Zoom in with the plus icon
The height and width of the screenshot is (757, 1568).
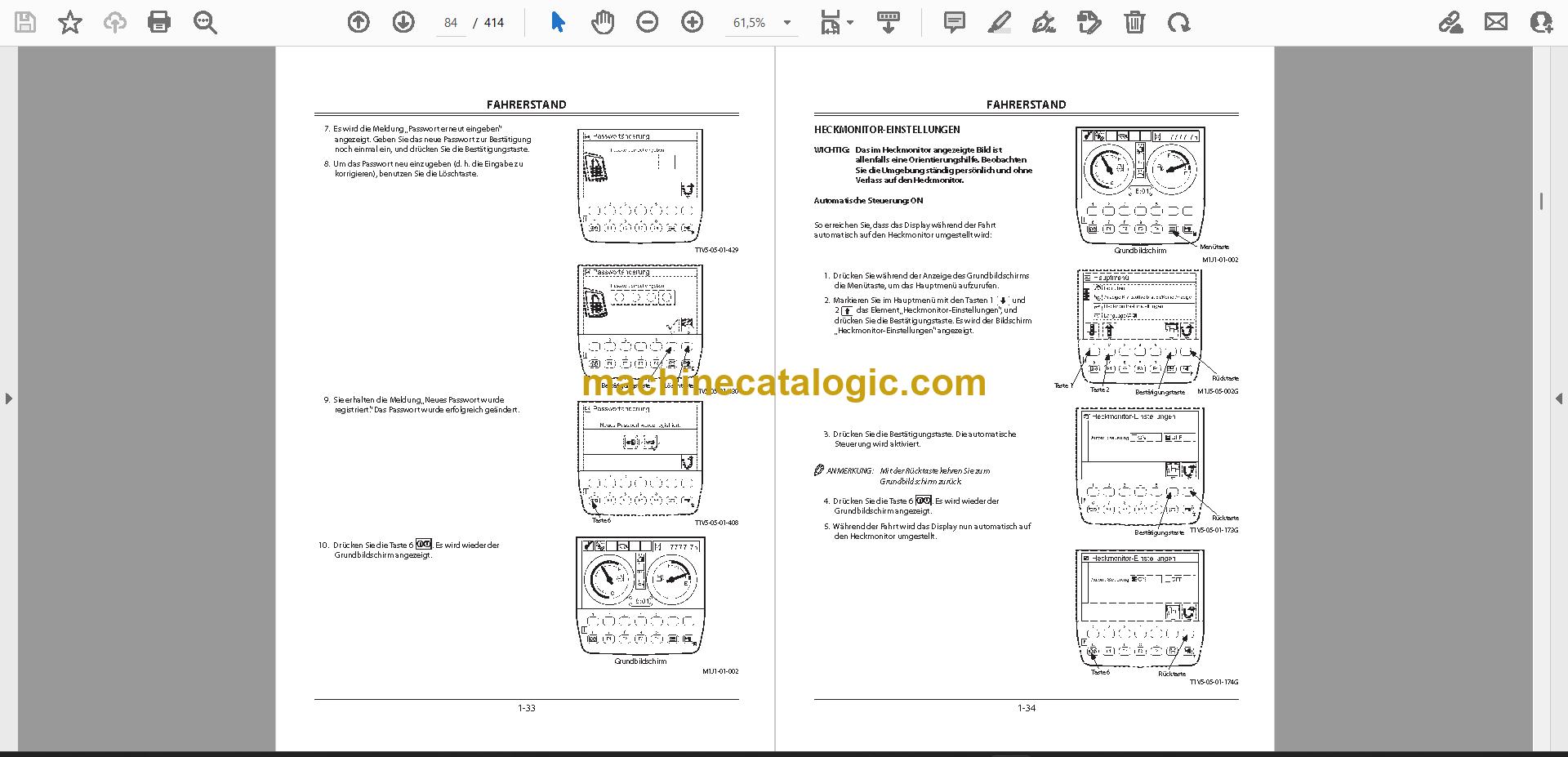click(x=693, y=22)
